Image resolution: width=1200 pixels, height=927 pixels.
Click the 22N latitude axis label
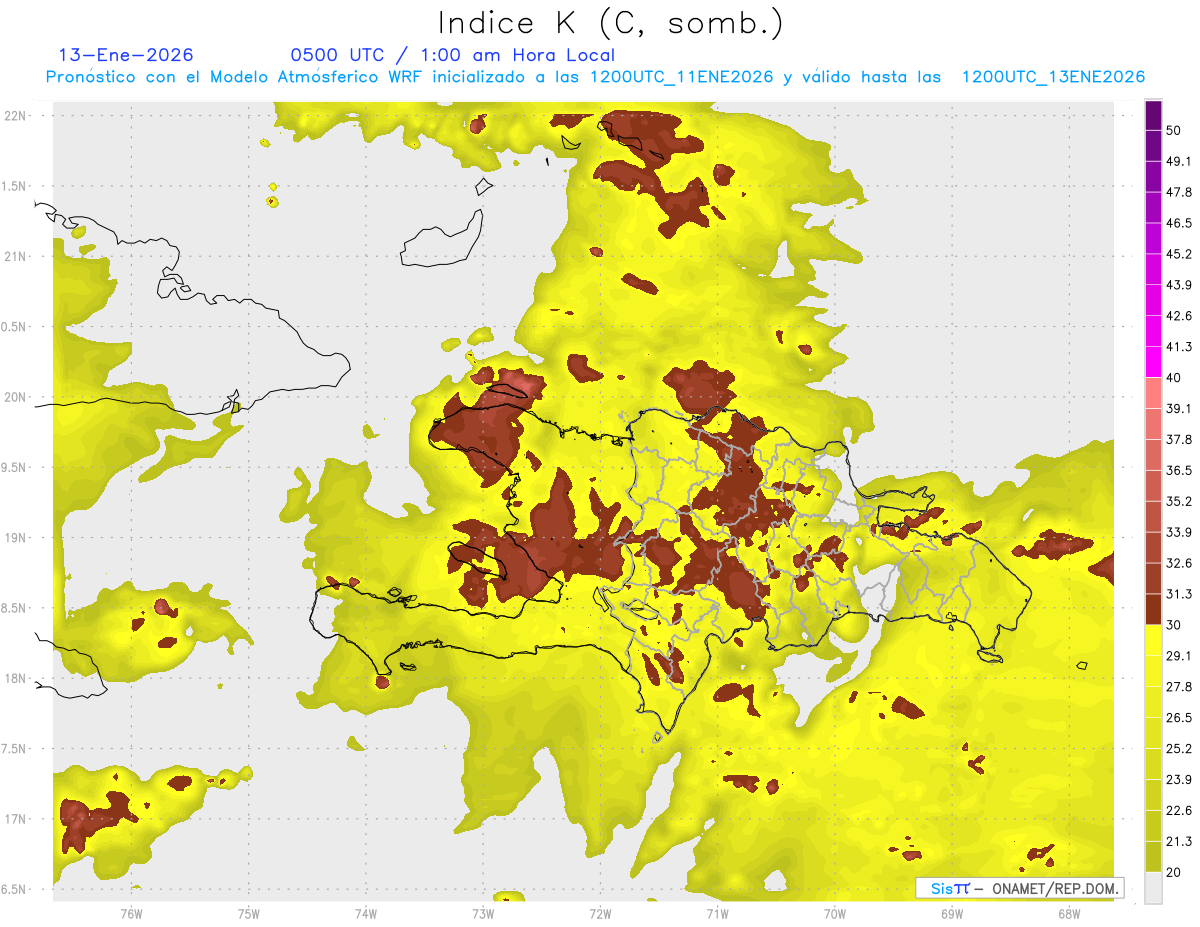coord(15,115)
